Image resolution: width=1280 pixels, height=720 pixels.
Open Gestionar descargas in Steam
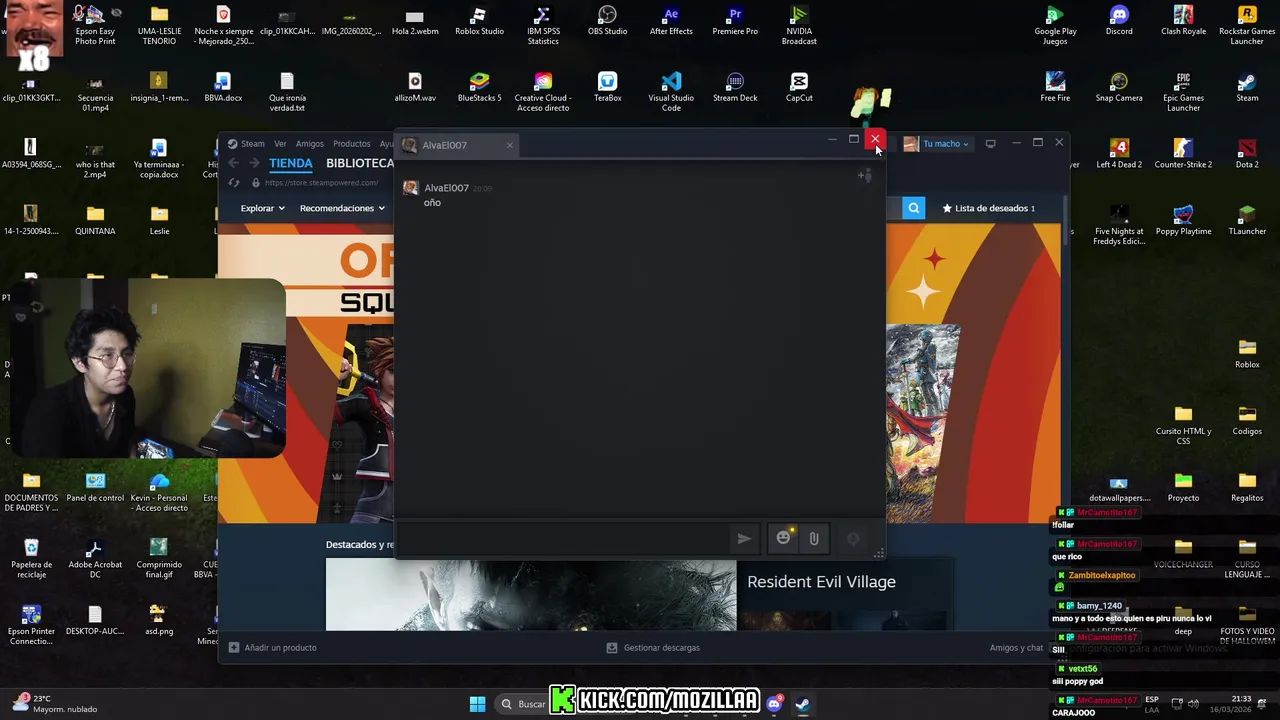click(653, 648)
